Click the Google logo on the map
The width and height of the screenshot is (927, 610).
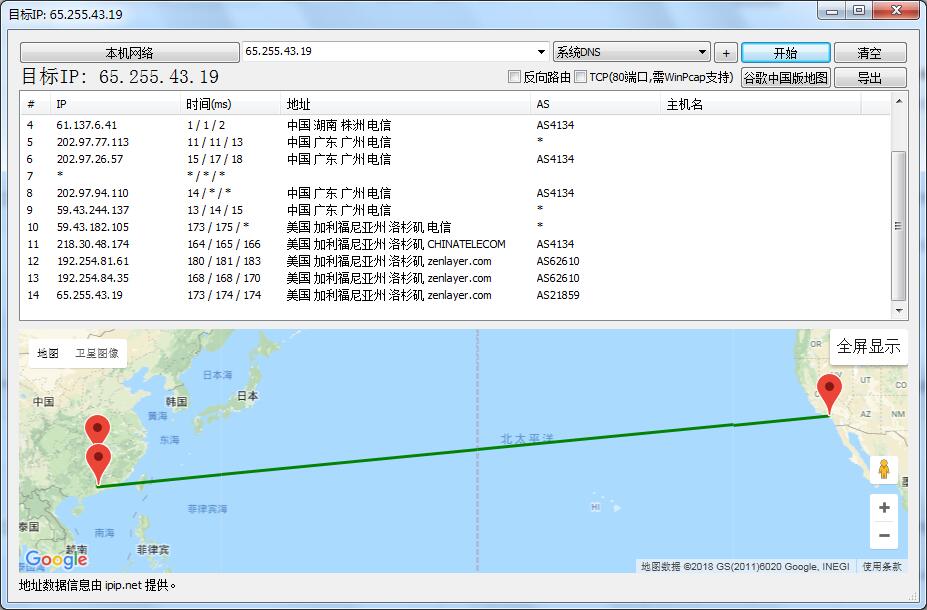tap(56, 559)
